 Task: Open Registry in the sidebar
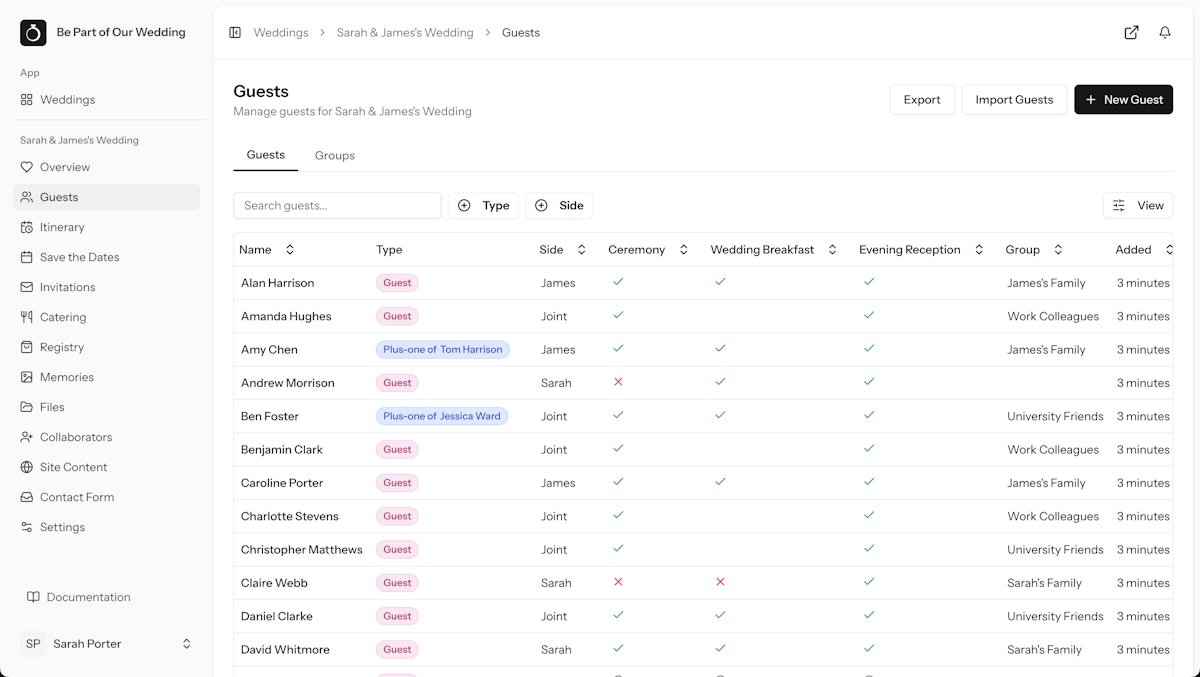[x=107, y=347]
